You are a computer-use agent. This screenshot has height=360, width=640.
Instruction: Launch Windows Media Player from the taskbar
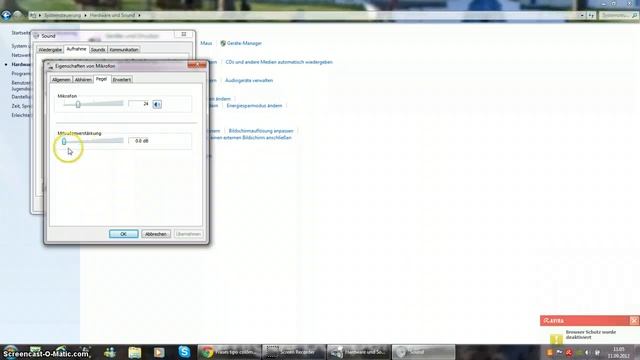159,352
